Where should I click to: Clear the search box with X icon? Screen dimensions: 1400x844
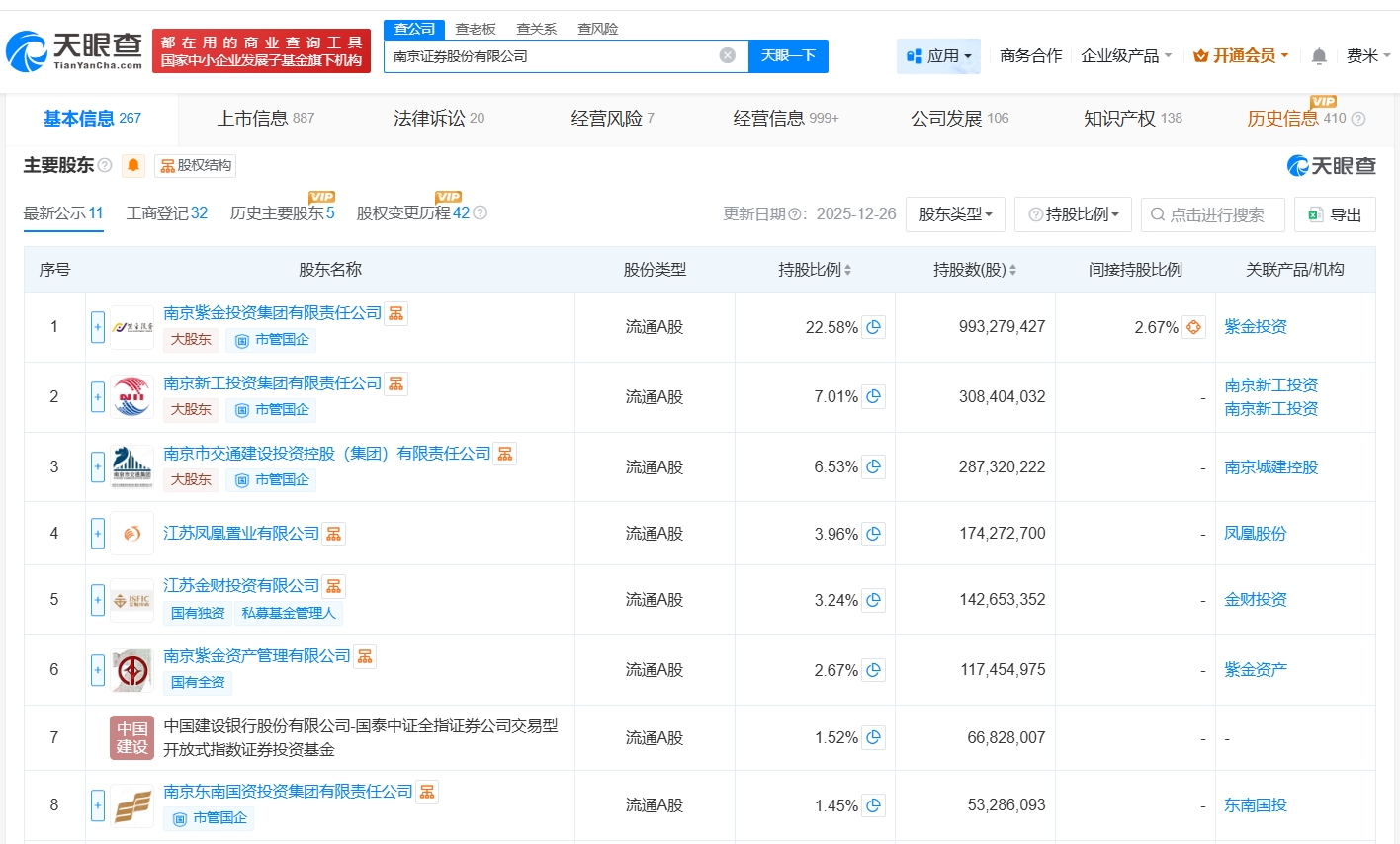[727, 55]
